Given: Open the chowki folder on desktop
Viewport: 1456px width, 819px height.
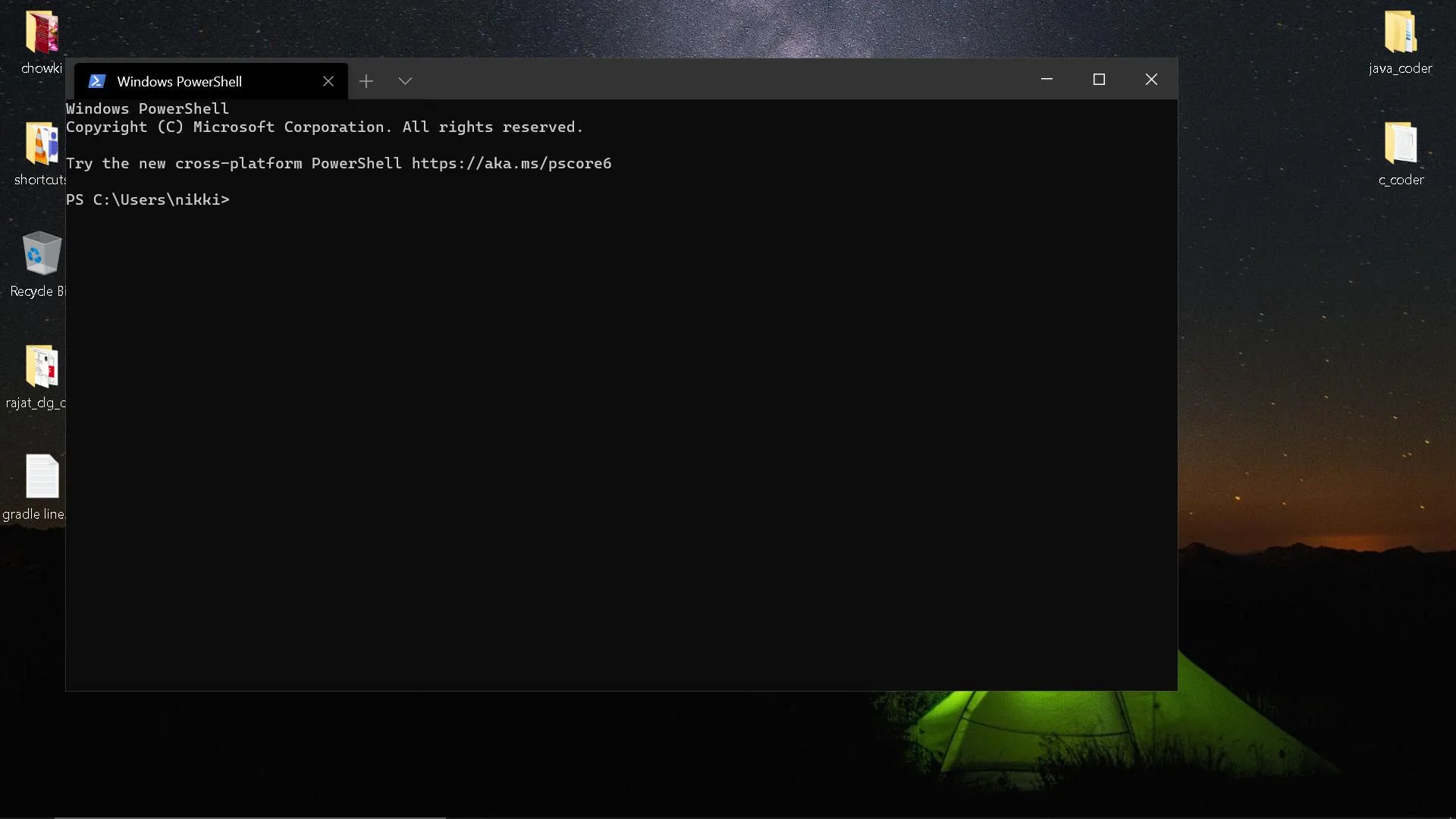Looking at the screenshot, I should [41, 33].
